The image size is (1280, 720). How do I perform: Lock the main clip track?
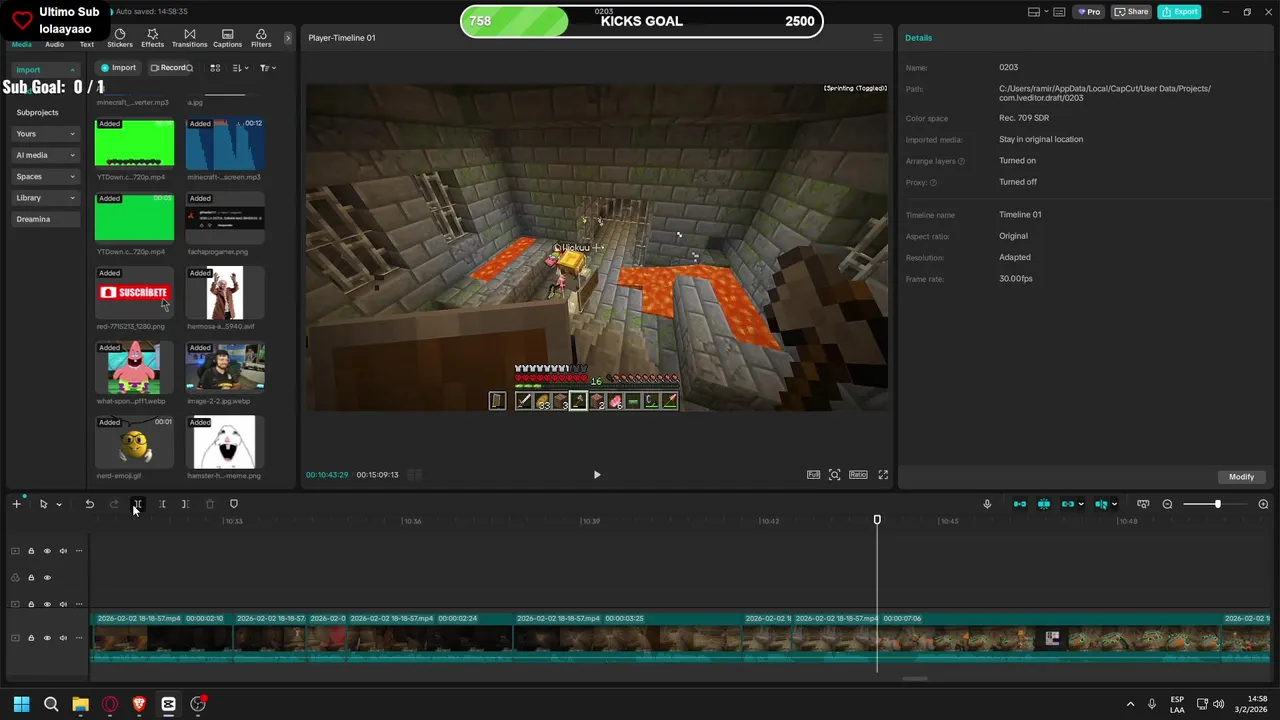point(31,638)
